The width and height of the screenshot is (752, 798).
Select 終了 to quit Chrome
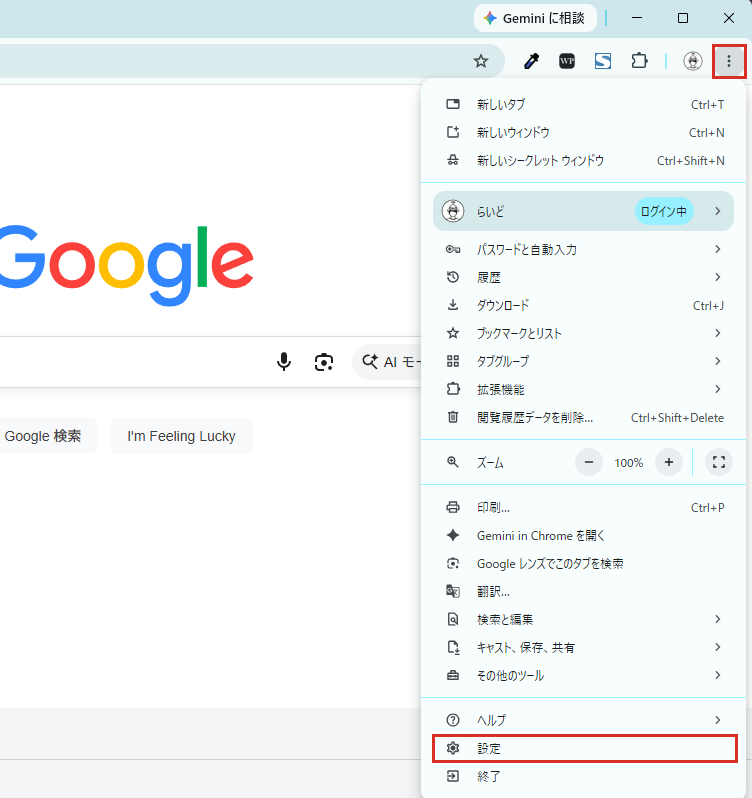pos(584,776)
